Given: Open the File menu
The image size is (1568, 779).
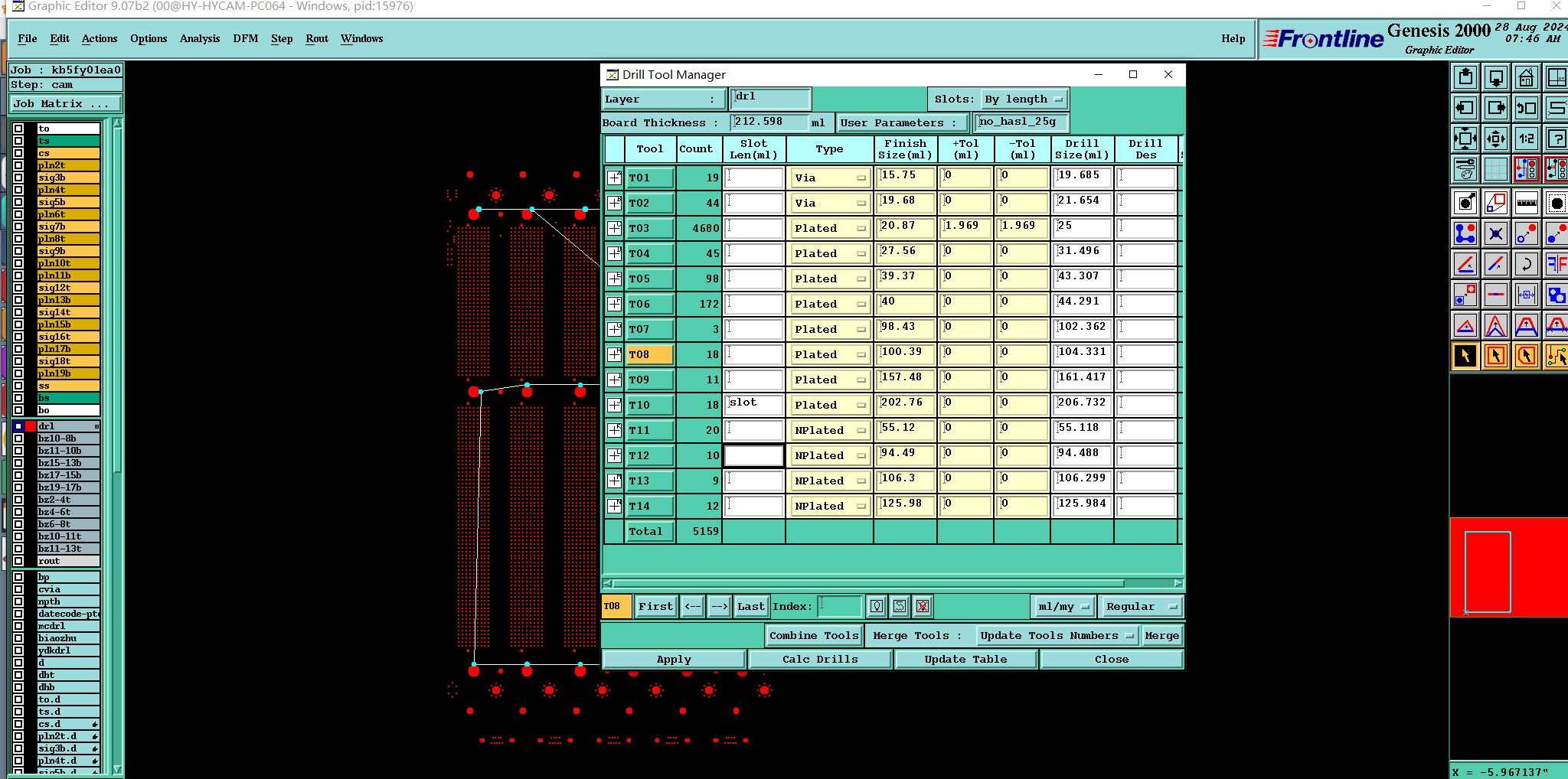Looking at the screenshot, I should pyautogui.click(x=28, y=38).
